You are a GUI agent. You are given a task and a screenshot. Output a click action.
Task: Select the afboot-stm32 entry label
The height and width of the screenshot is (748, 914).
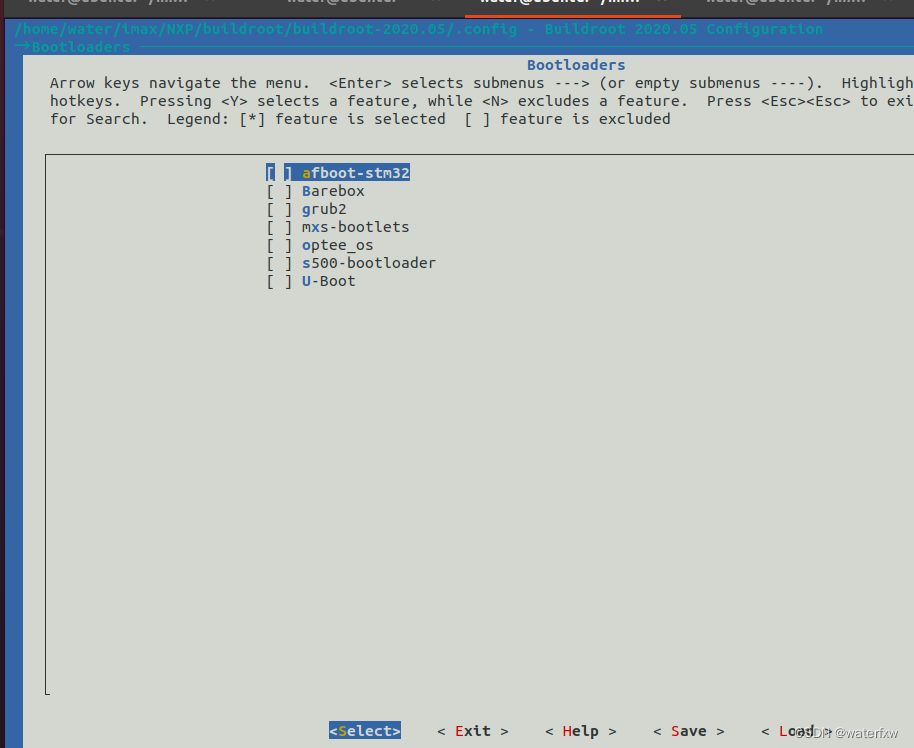point(356,173)
